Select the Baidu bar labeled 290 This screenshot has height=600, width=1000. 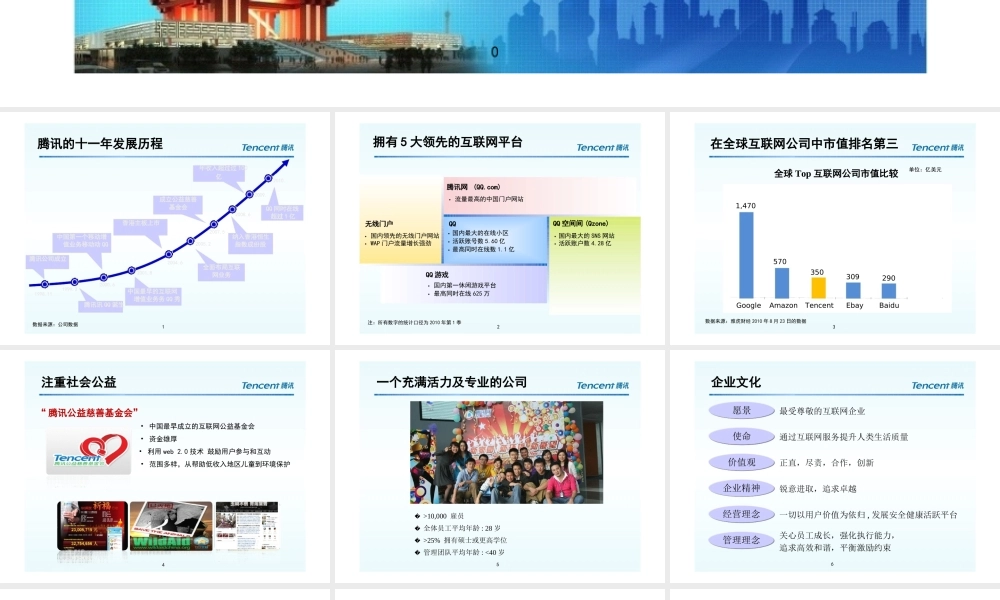[889, 291]
